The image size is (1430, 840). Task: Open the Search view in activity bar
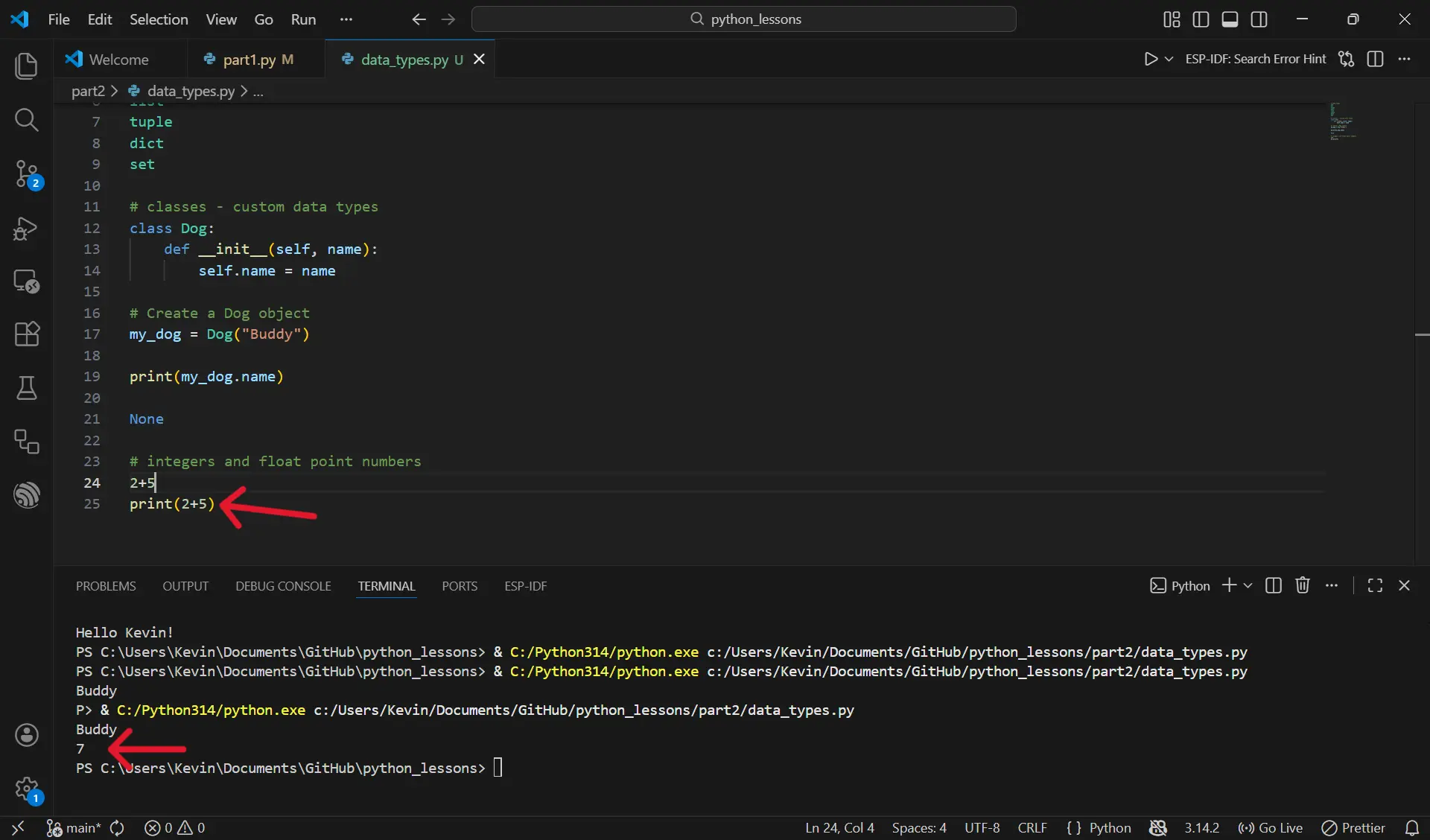27,119
